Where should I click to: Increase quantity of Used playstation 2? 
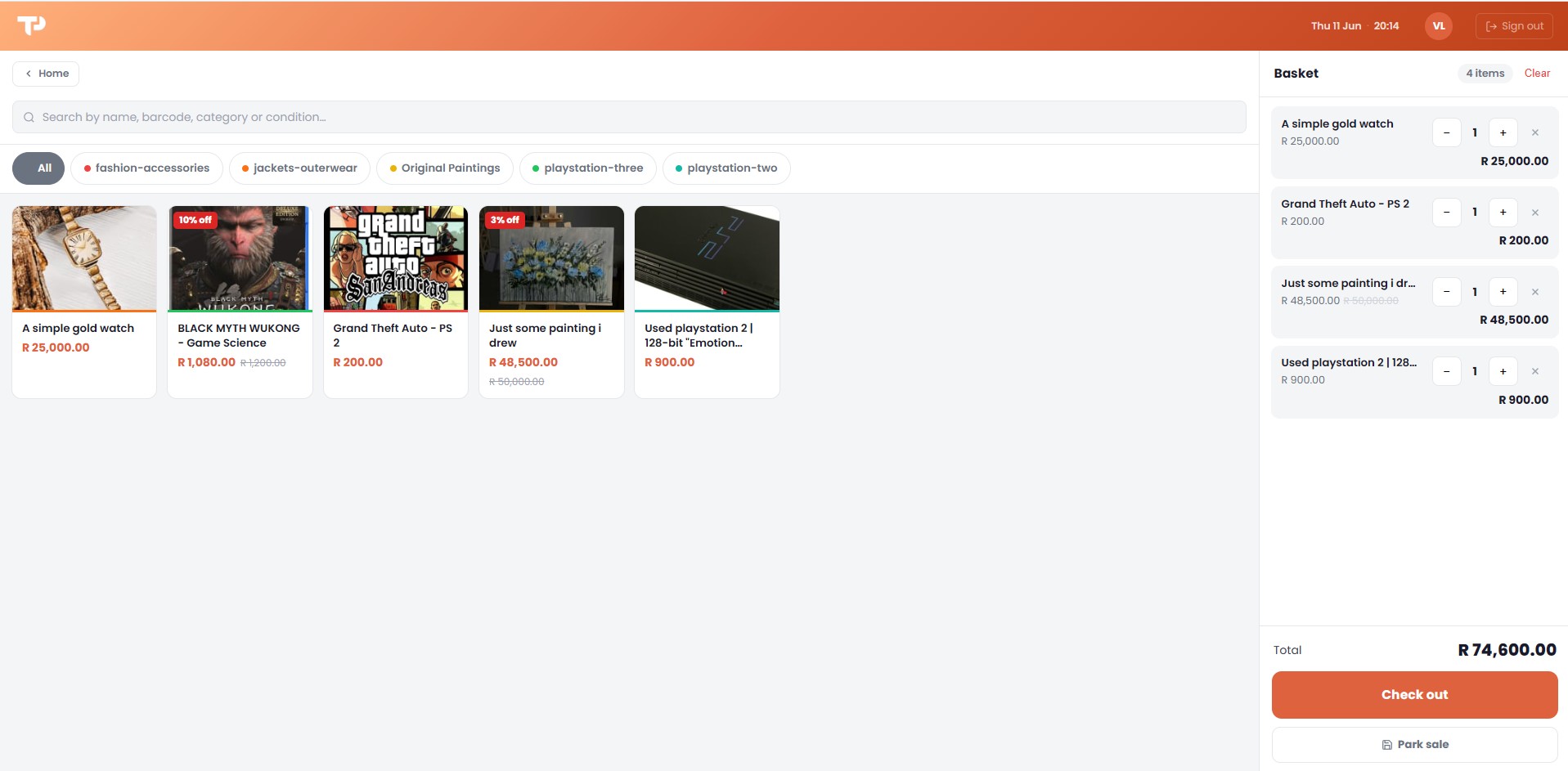(1503, 371)
